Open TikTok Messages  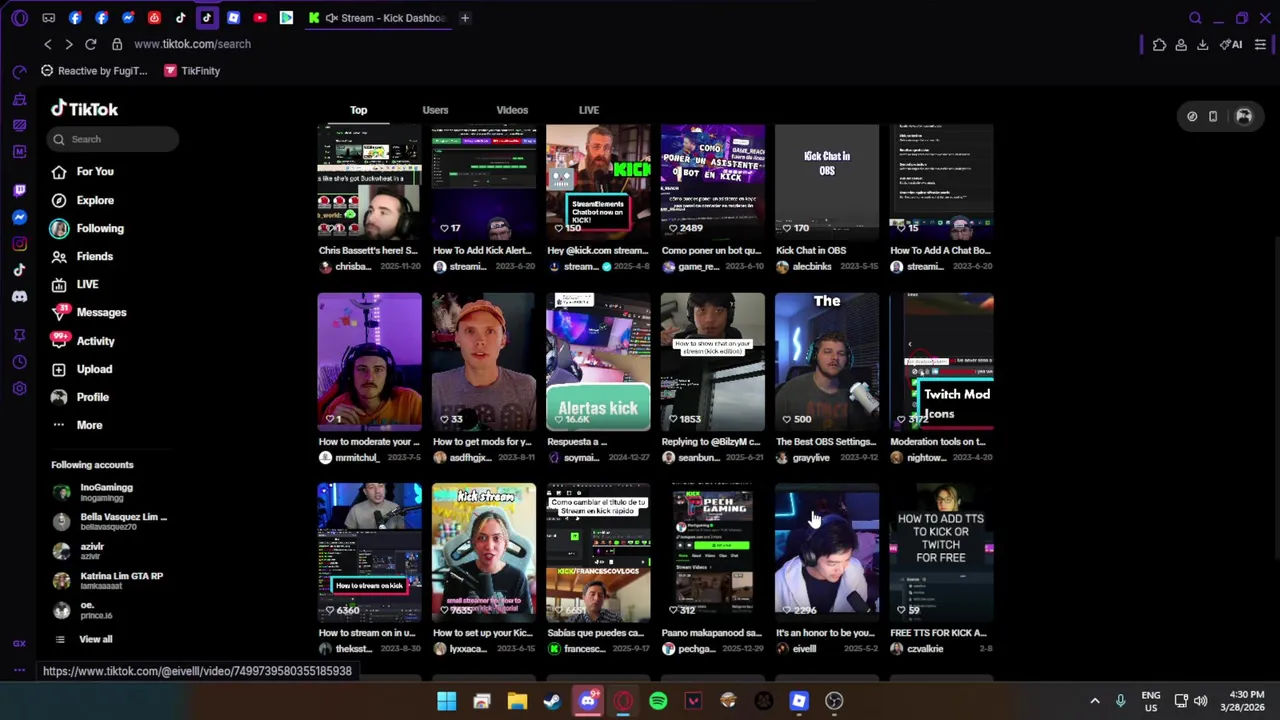[x=89, y=312]
